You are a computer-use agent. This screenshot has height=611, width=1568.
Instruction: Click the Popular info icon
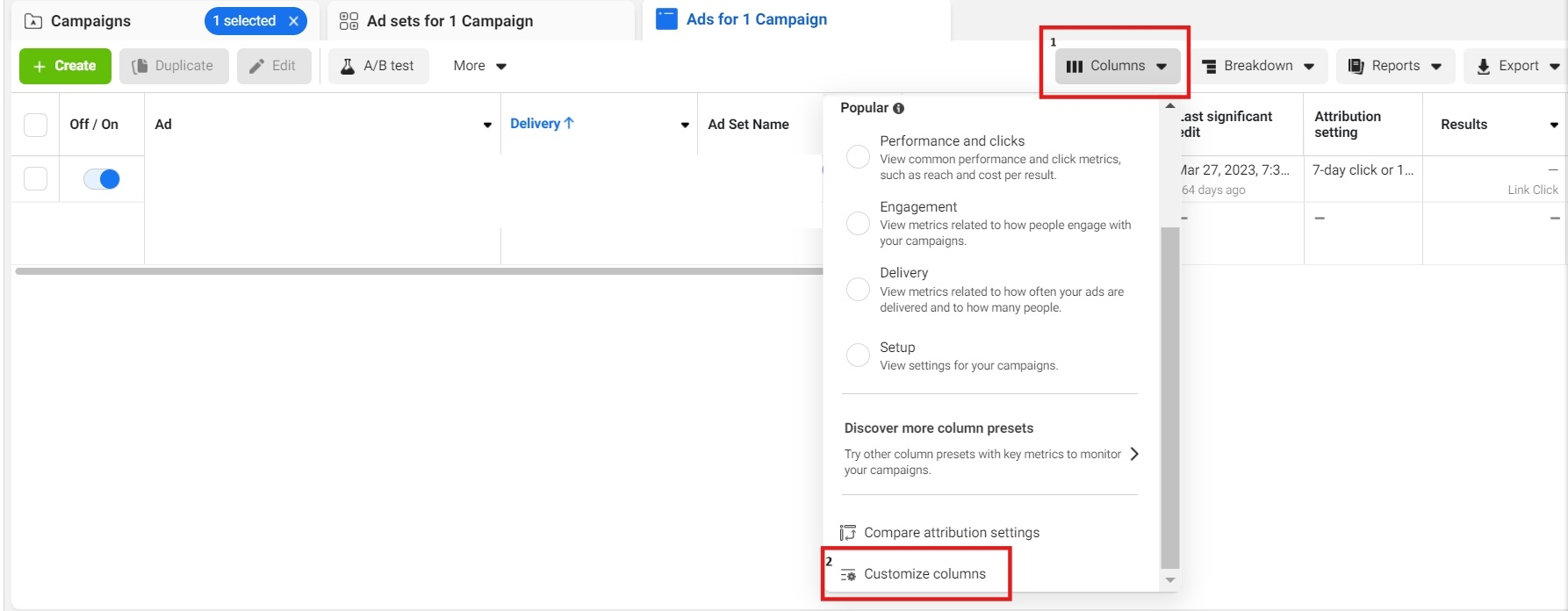(x=898, y=108)
